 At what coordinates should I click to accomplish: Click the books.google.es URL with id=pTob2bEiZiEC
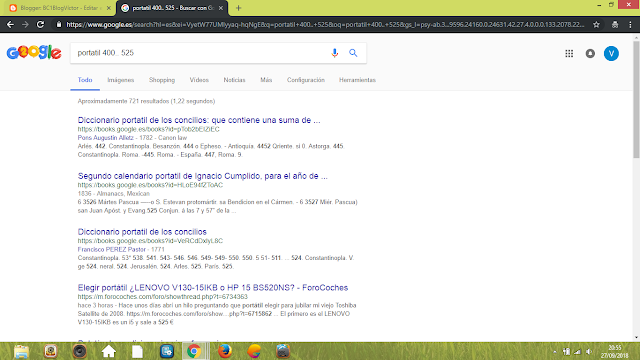[149, 129]
